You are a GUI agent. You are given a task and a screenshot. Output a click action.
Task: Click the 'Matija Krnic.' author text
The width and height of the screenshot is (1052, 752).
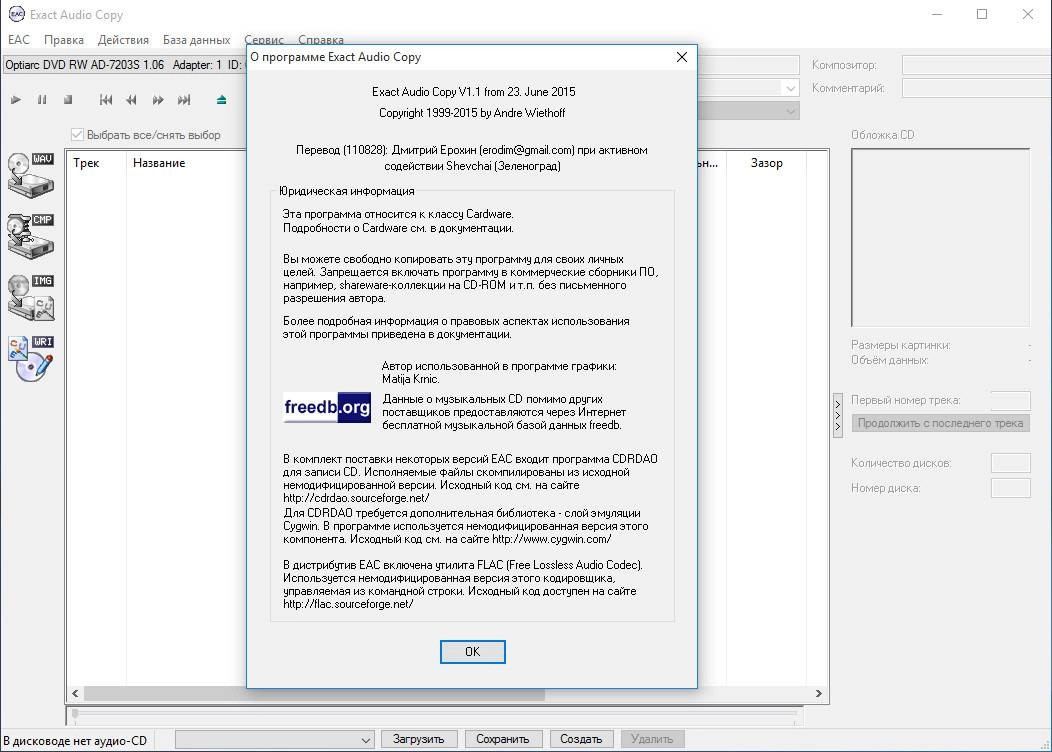tap(411, 380)
